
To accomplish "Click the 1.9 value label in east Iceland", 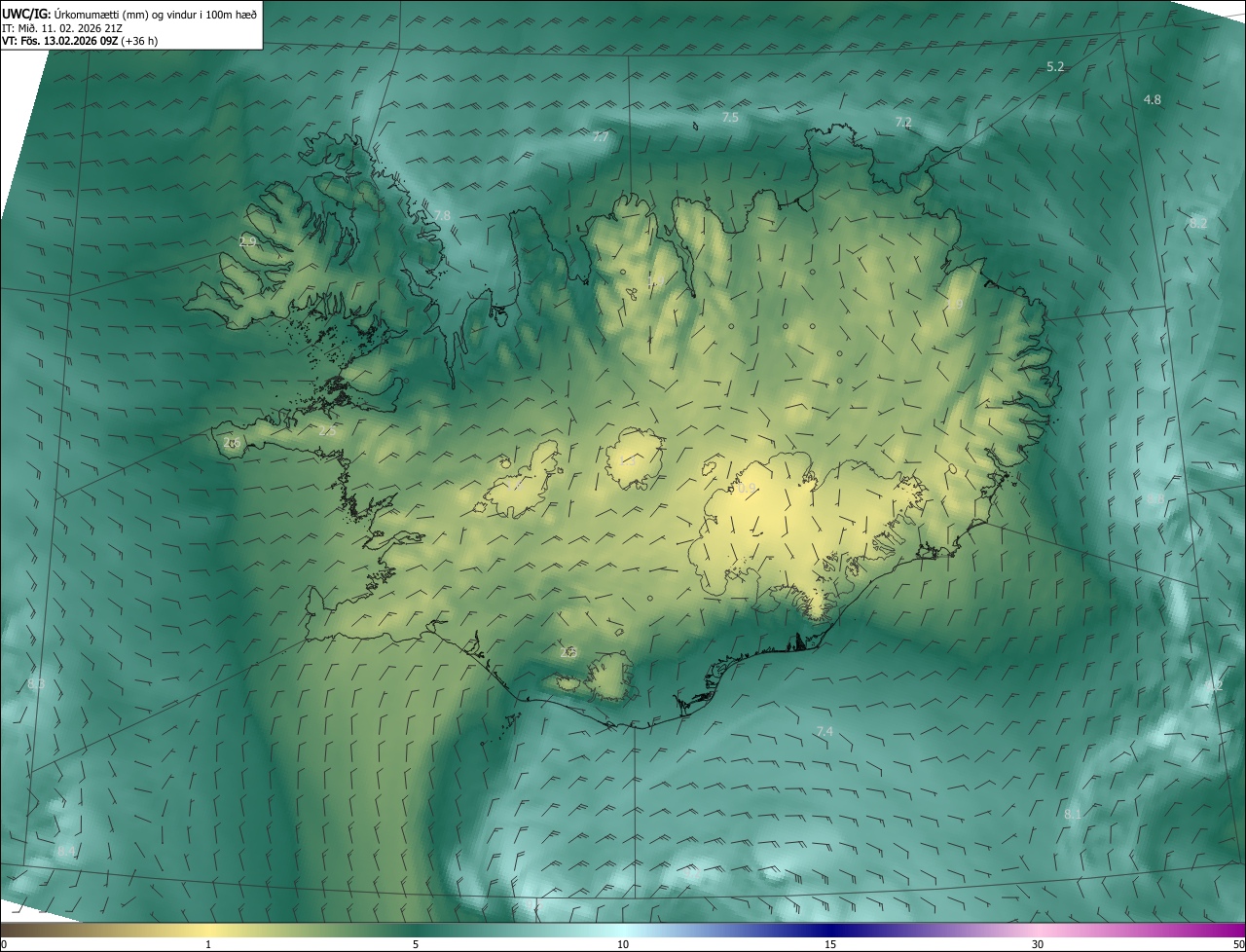I will (x=954, y=305).
